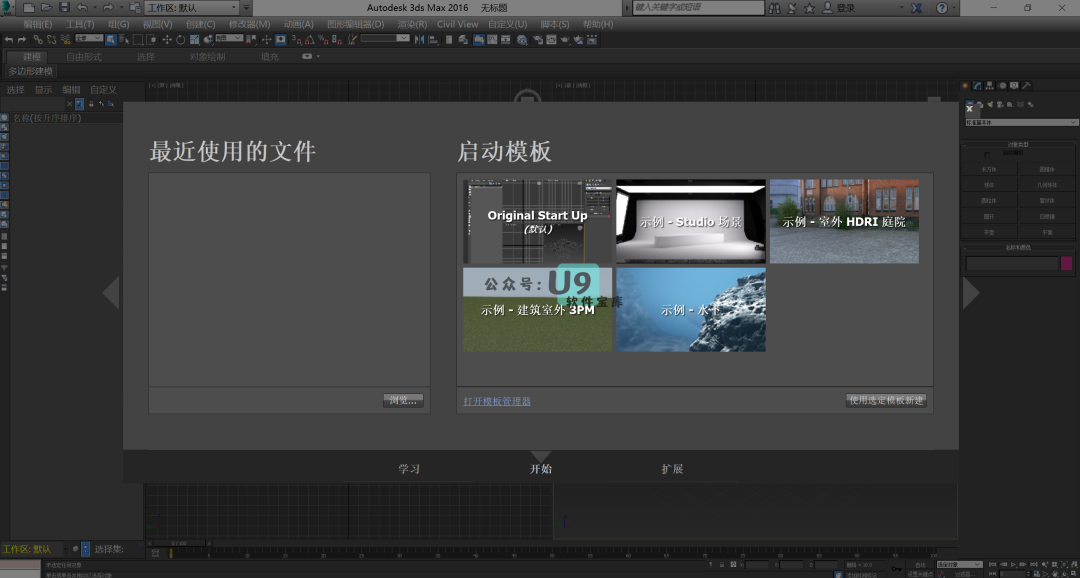Open the 渲染(R) menu
This screenshot has height=578, width=1080.
coord(412,24)
